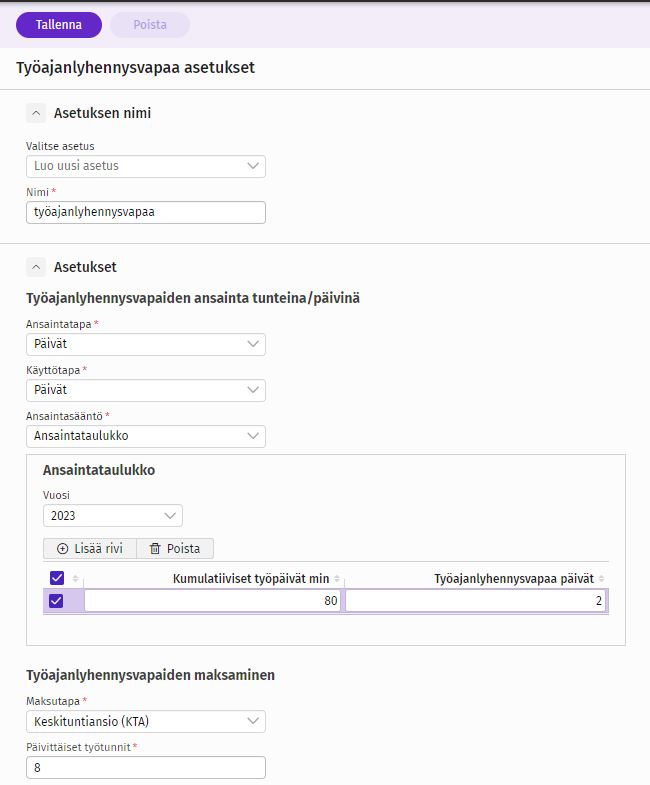Click the Päivittäiset työtunnit input field
The width and height of the screenshot is (650, 785).
click(x=146, y=767)
